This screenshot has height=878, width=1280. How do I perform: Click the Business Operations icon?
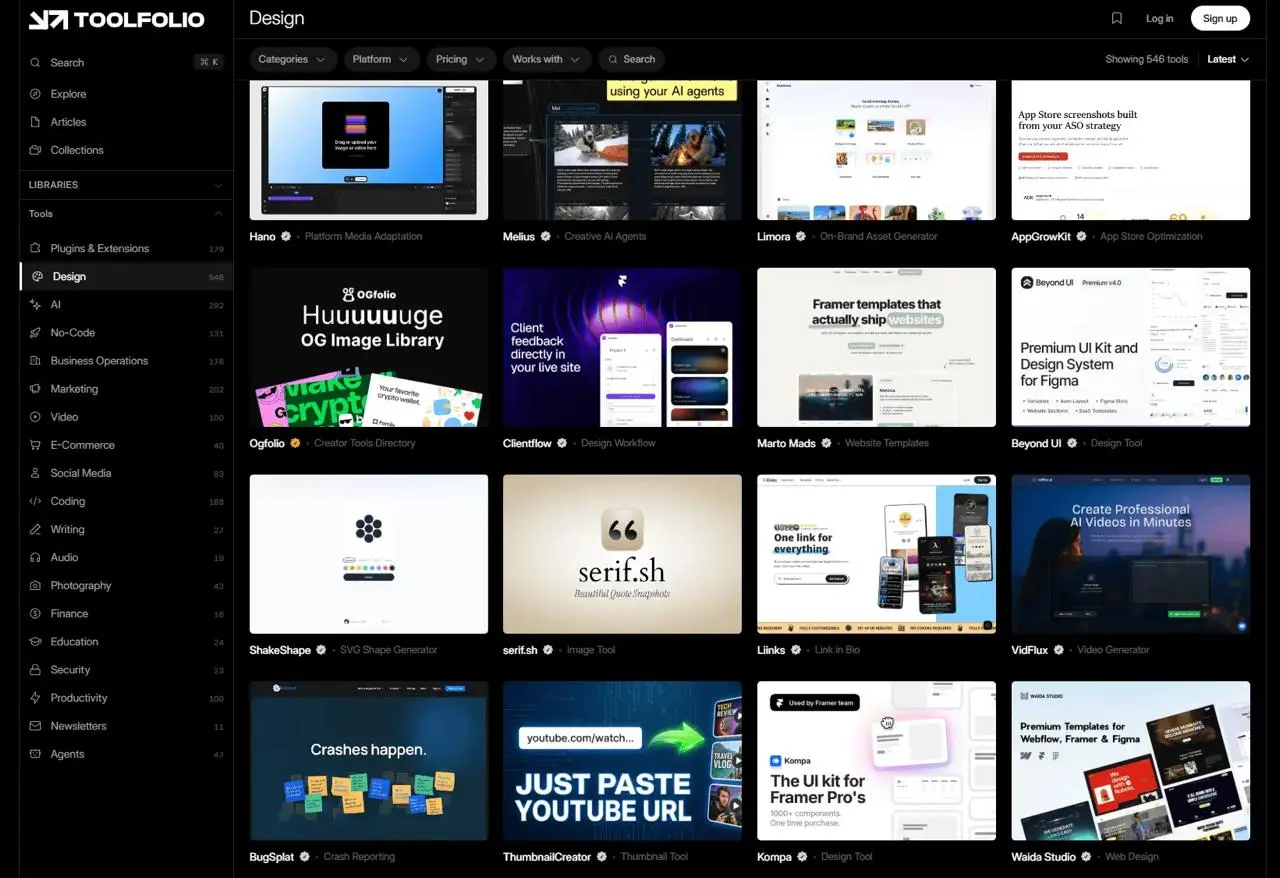point(36,360)
